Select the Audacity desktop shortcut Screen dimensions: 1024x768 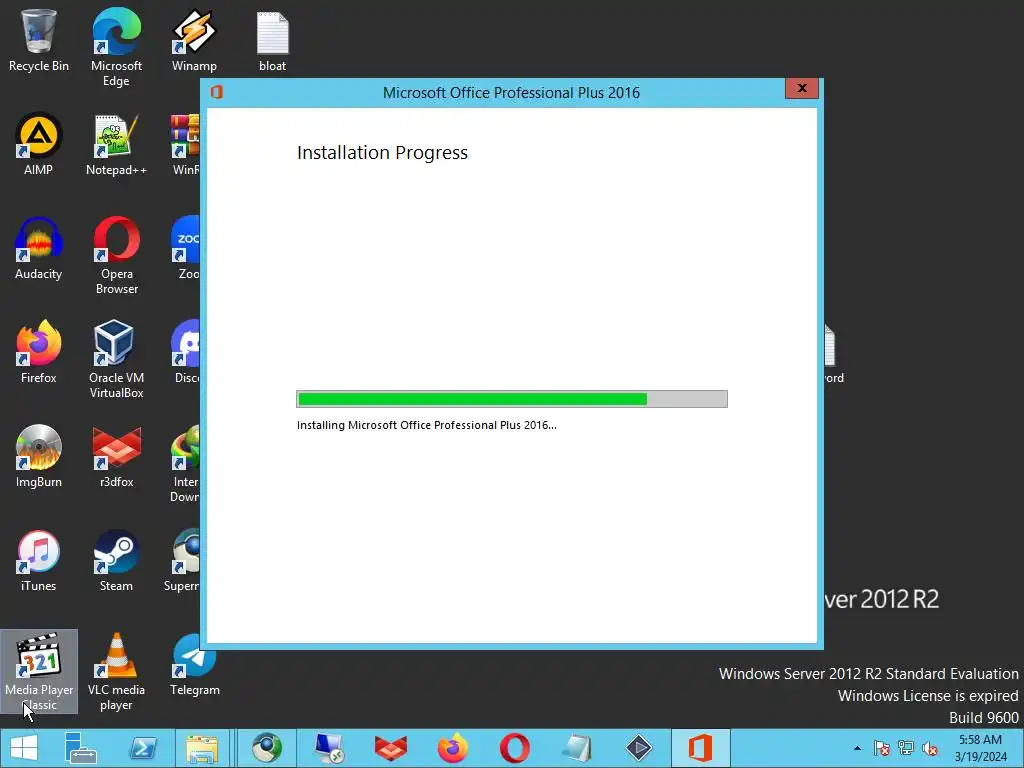pos(39,249)
